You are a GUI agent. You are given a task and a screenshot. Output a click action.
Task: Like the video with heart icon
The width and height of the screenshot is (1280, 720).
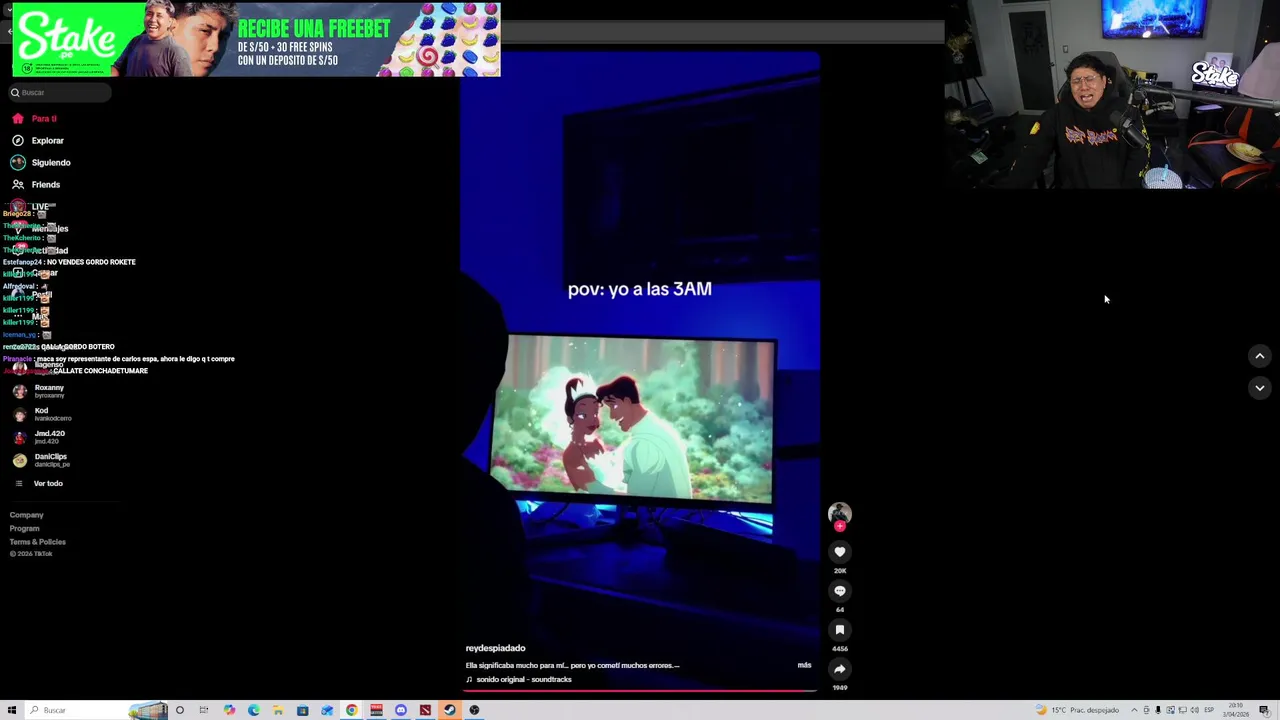tap(840, 552)
